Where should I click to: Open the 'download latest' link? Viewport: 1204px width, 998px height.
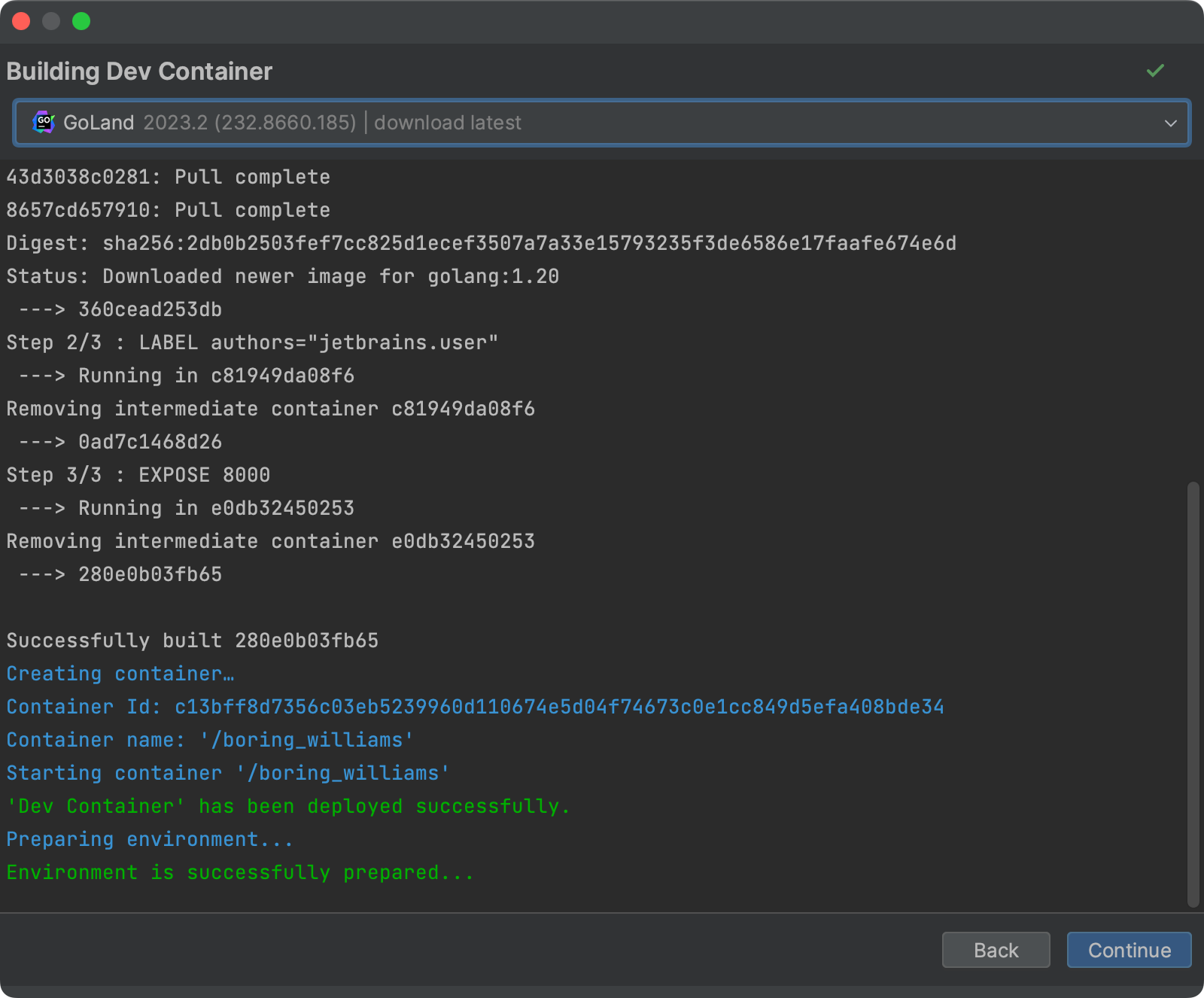448,123
